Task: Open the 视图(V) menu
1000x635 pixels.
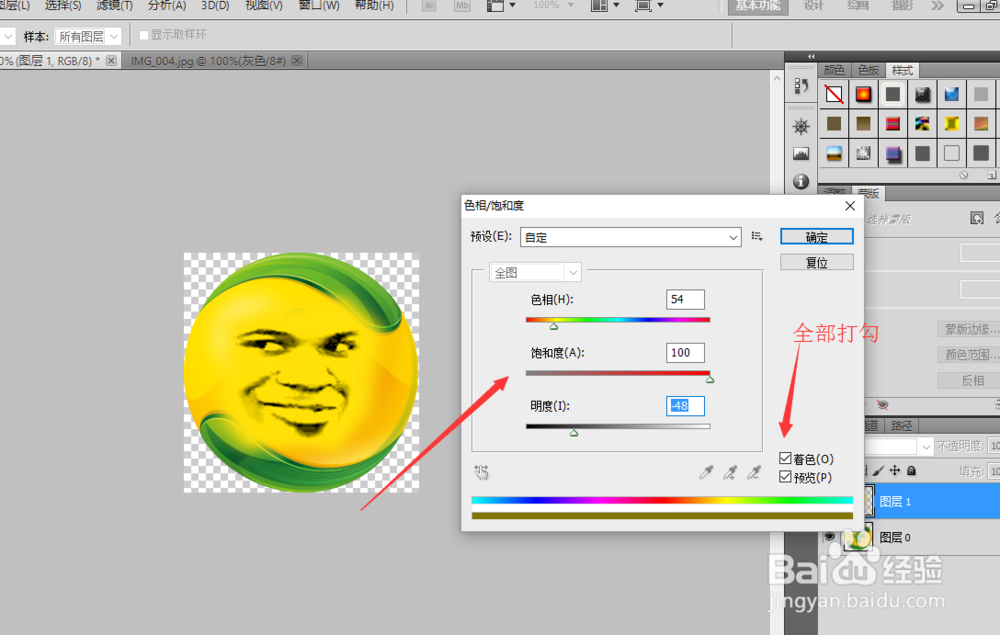Action: (x=264, y=6)
